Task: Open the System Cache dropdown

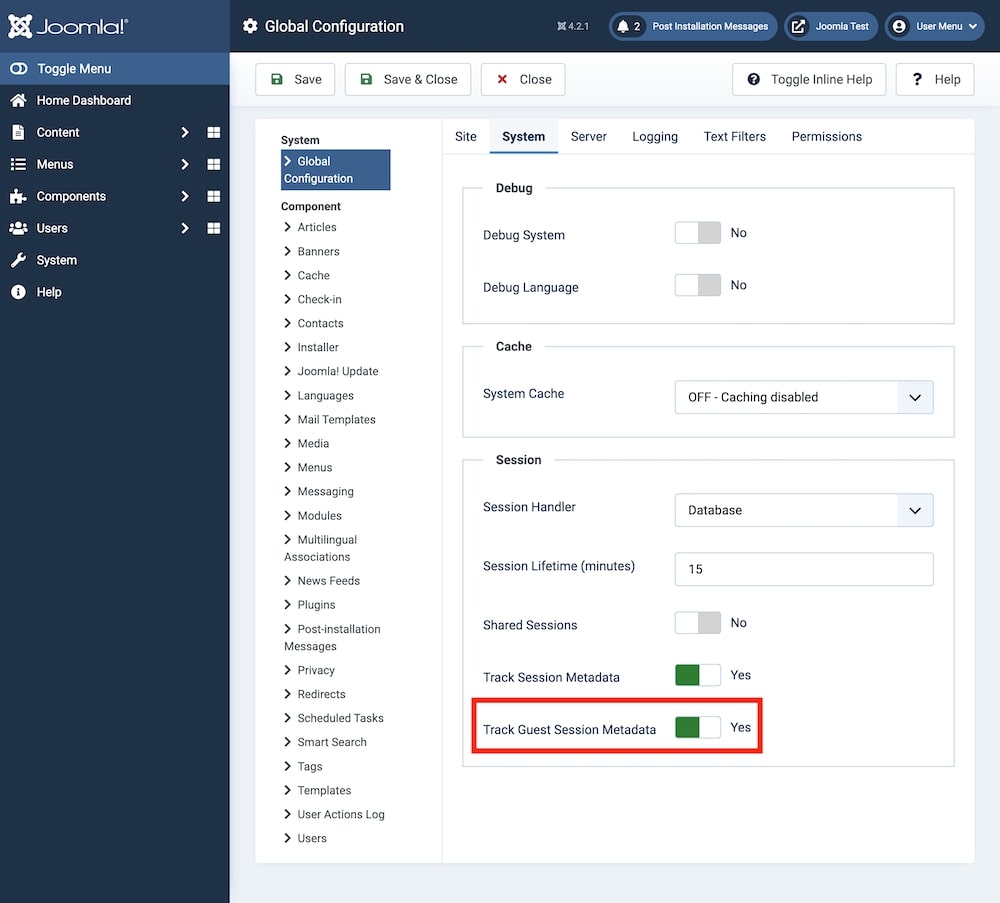Action: pos(804,397)
